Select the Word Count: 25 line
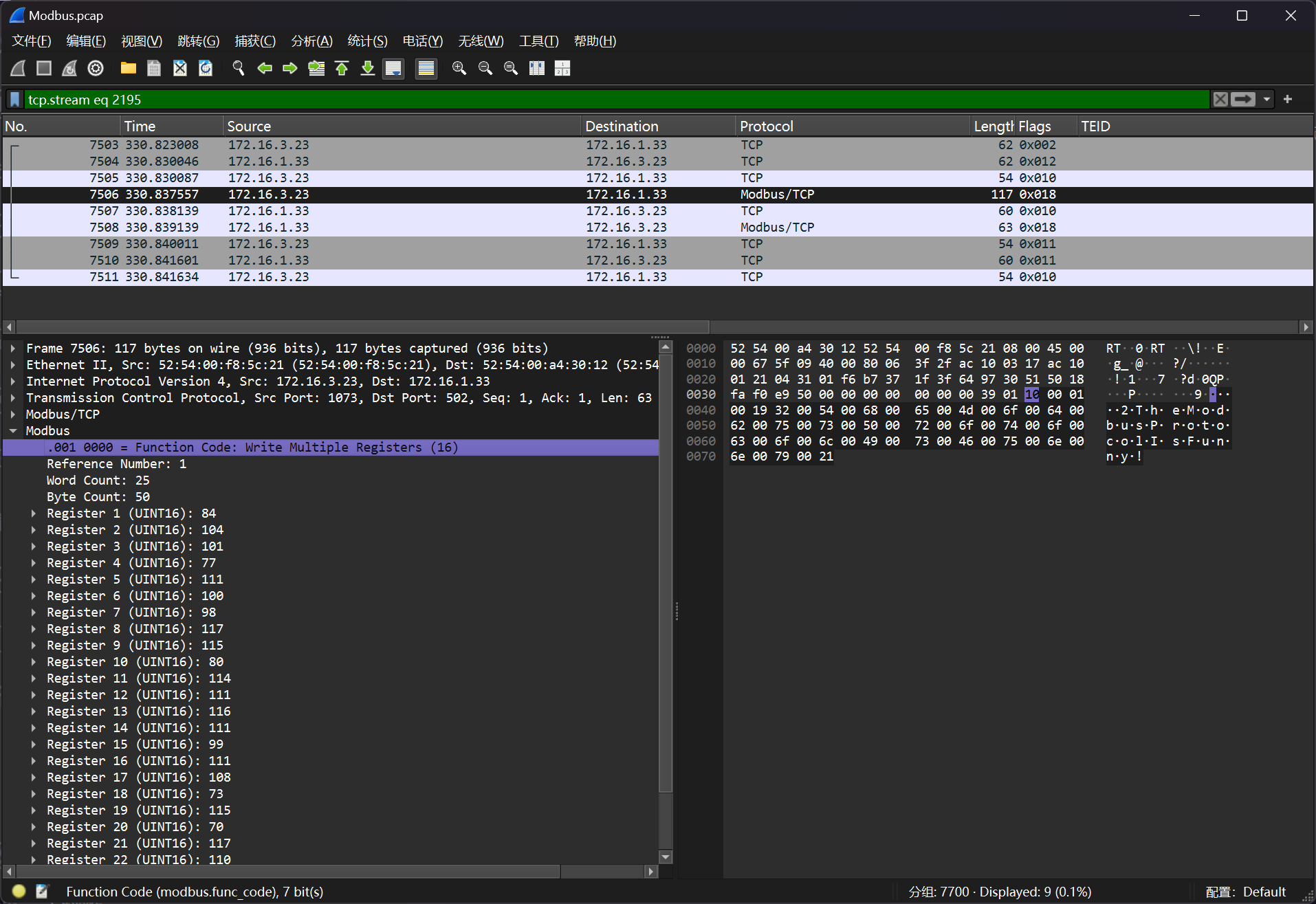1316x904 pixels. (x=331, y=481)
